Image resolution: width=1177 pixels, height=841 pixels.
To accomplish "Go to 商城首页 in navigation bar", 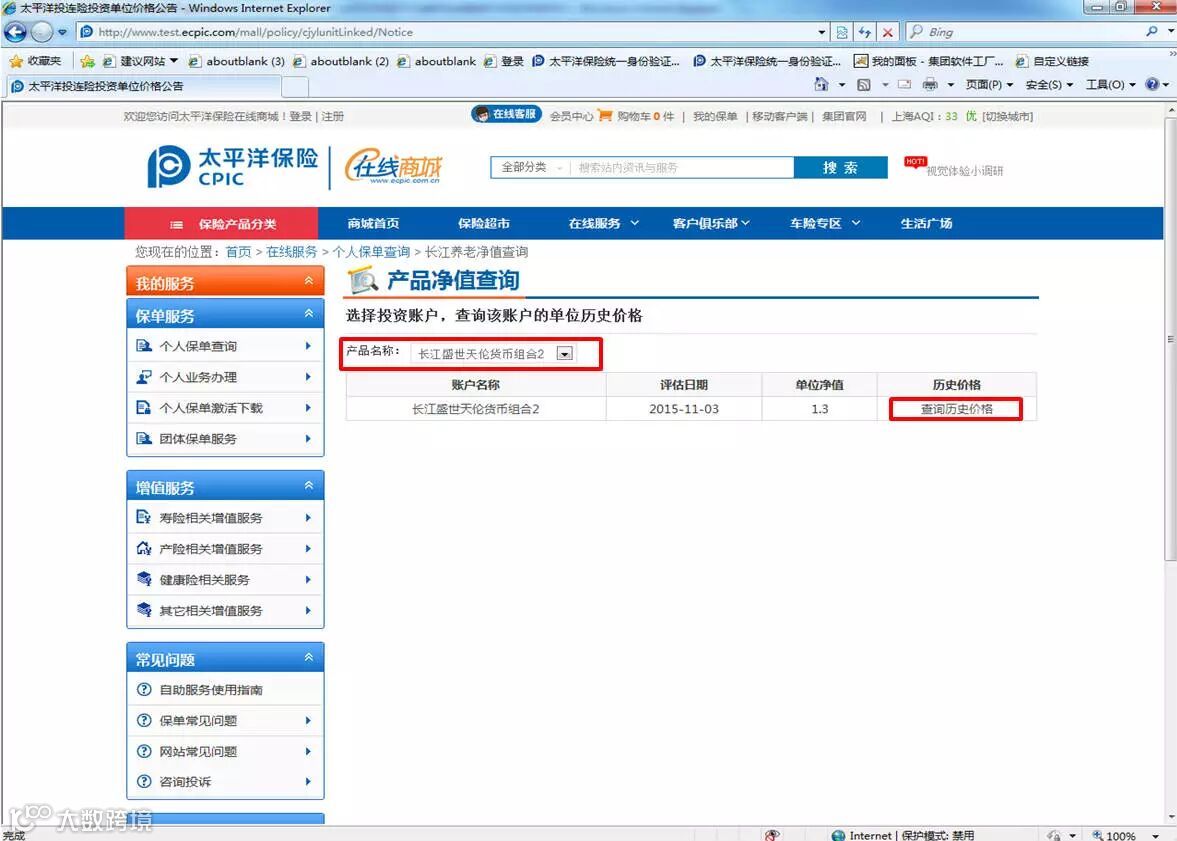I will (373, 223).
